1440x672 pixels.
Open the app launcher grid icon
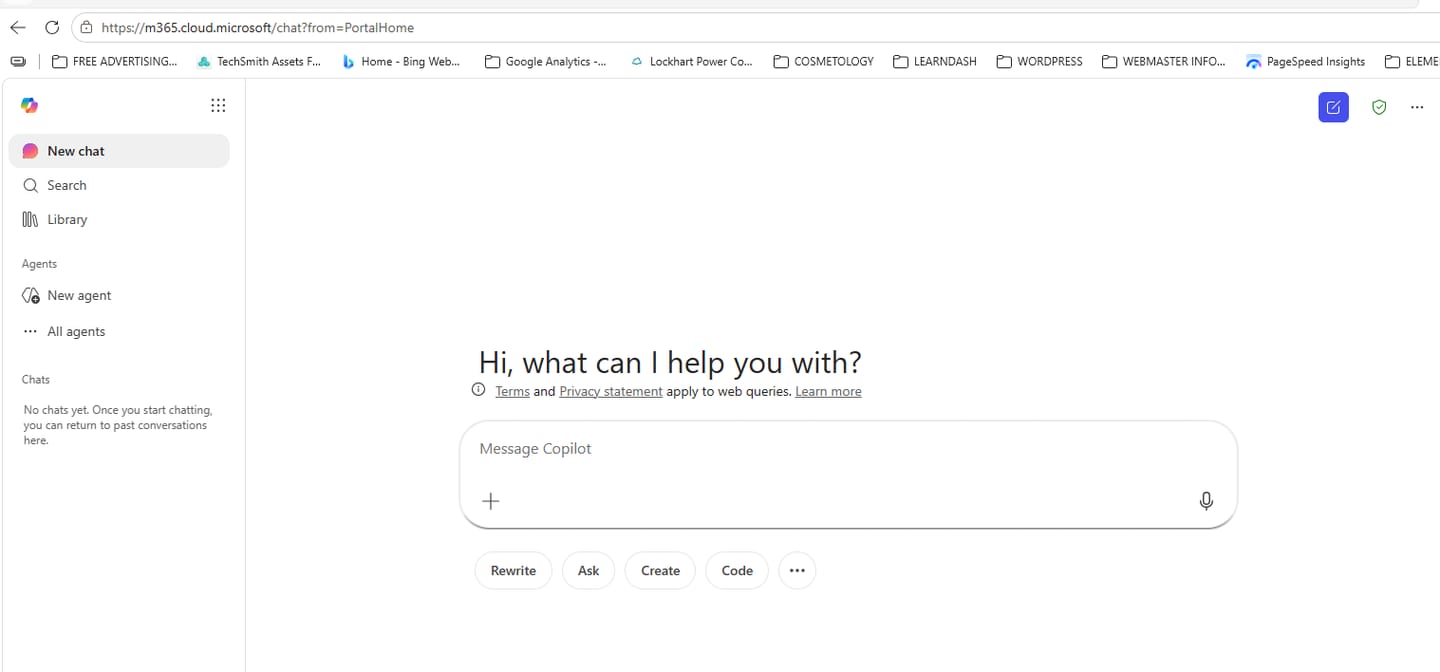pos(218,105)
